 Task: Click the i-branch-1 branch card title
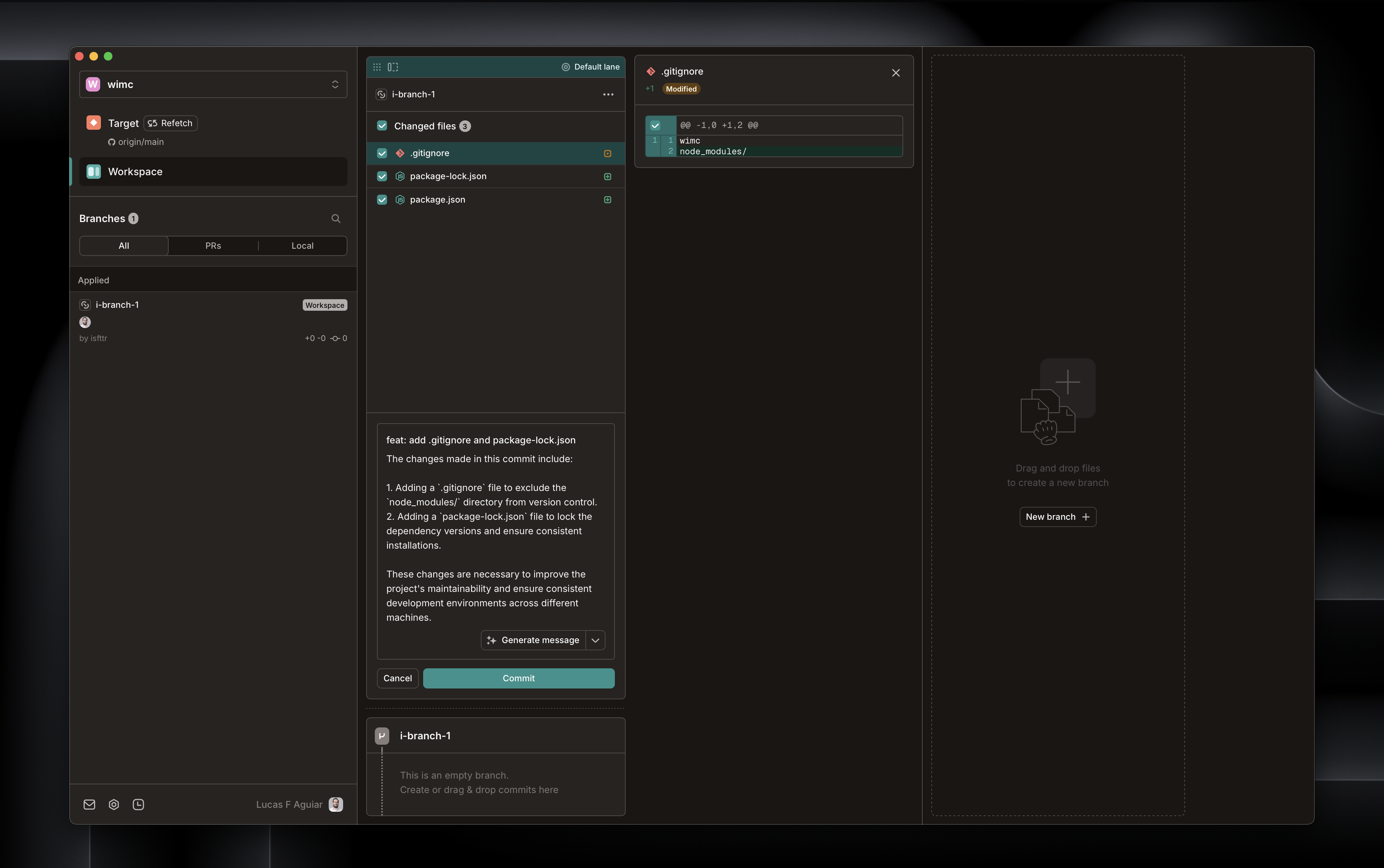(x=425, y=735)
